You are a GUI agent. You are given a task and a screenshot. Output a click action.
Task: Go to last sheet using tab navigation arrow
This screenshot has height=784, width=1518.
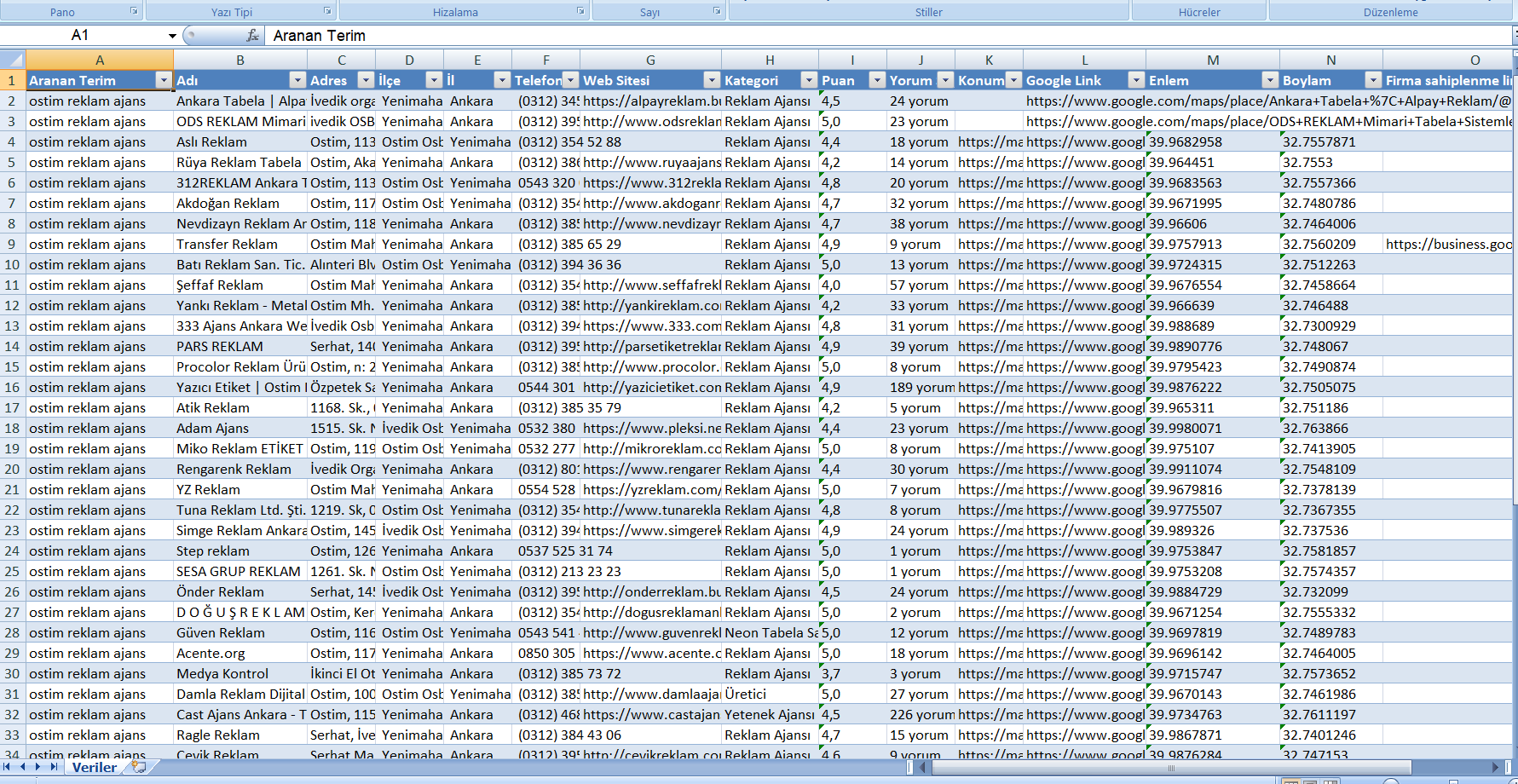point(54,767)
